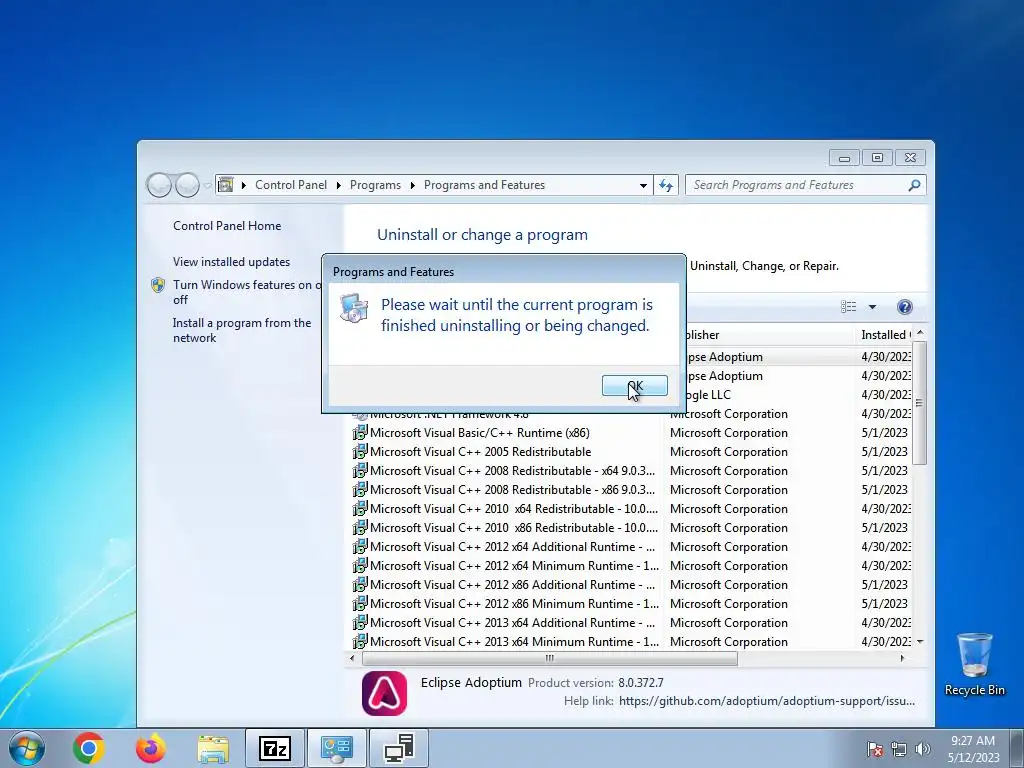Open the network computers taskbar button
This screenshot has height=768, width=1024.
coord(399,748)
